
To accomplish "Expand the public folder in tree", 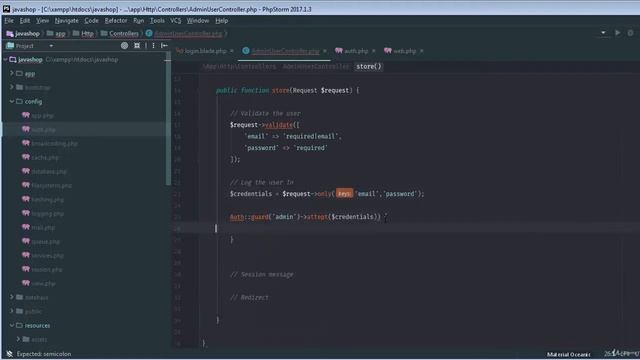I will (x=12, y=311).
